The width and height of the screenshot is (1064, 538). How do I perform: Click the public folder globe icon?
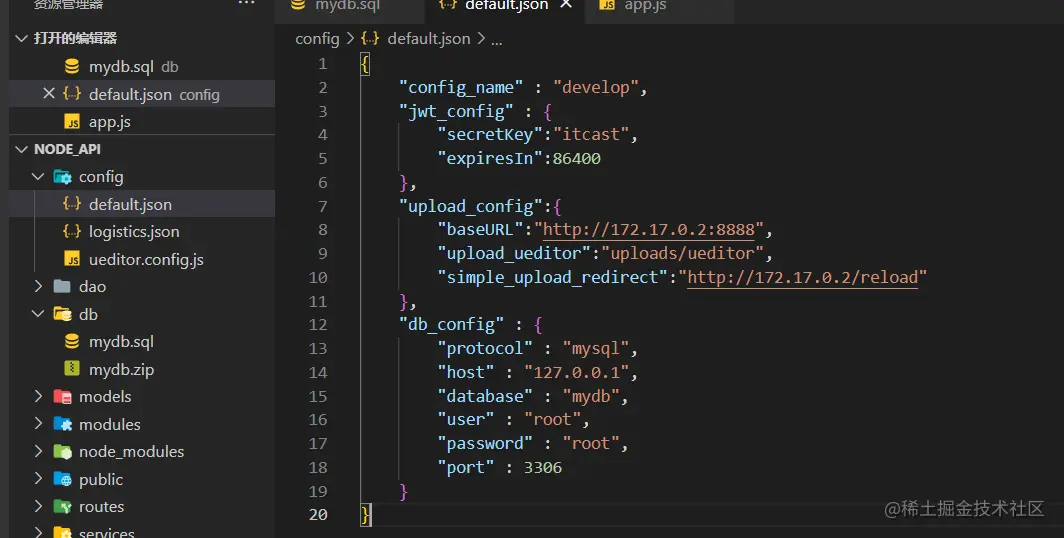[62, 479]
